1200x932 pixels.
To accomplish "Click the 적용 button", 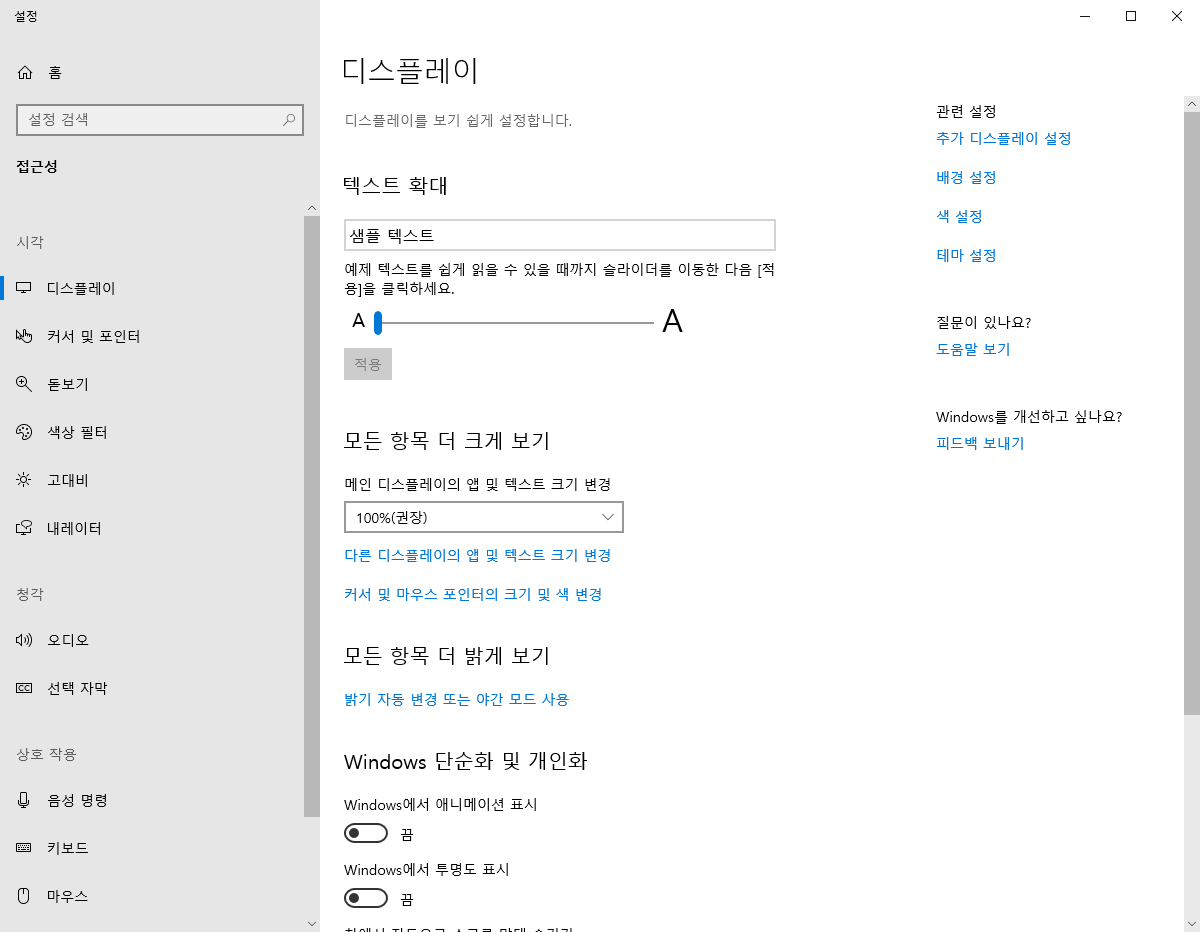I will click(x=367, y=363).
